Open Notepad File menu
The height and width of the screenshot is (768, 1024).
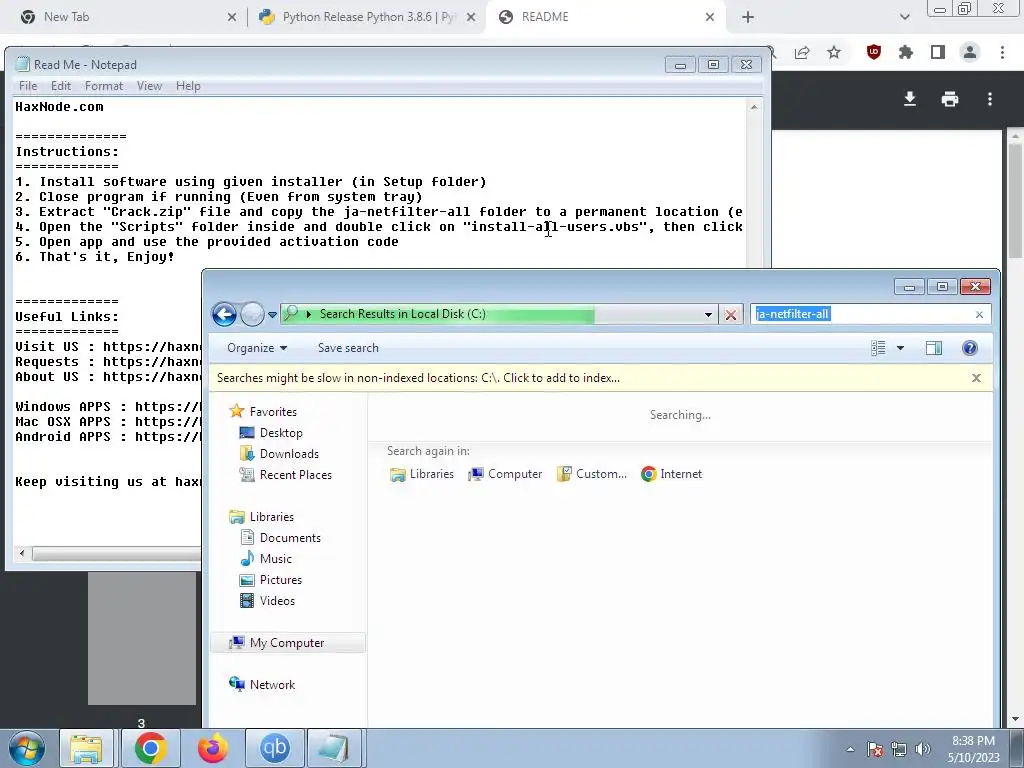[28, 86]
